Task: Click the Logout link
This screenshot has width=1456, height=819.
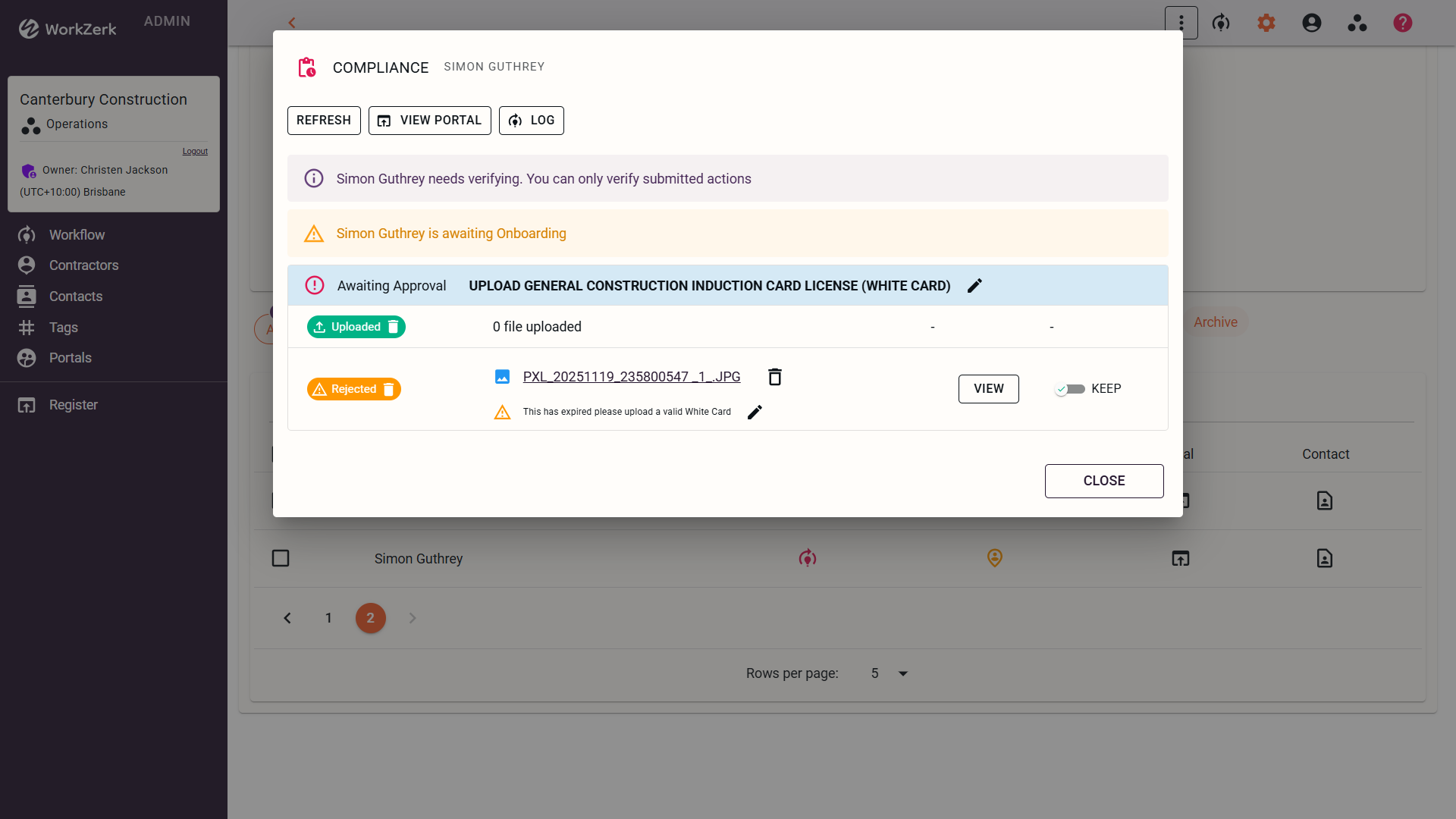Action: click(195, 152)
